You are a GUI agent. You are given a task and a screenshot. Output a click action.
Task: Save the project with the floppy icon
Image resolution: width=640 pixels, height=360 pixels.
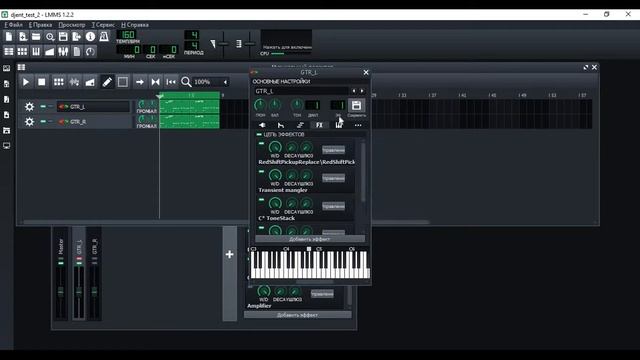[x=63, y=37]
